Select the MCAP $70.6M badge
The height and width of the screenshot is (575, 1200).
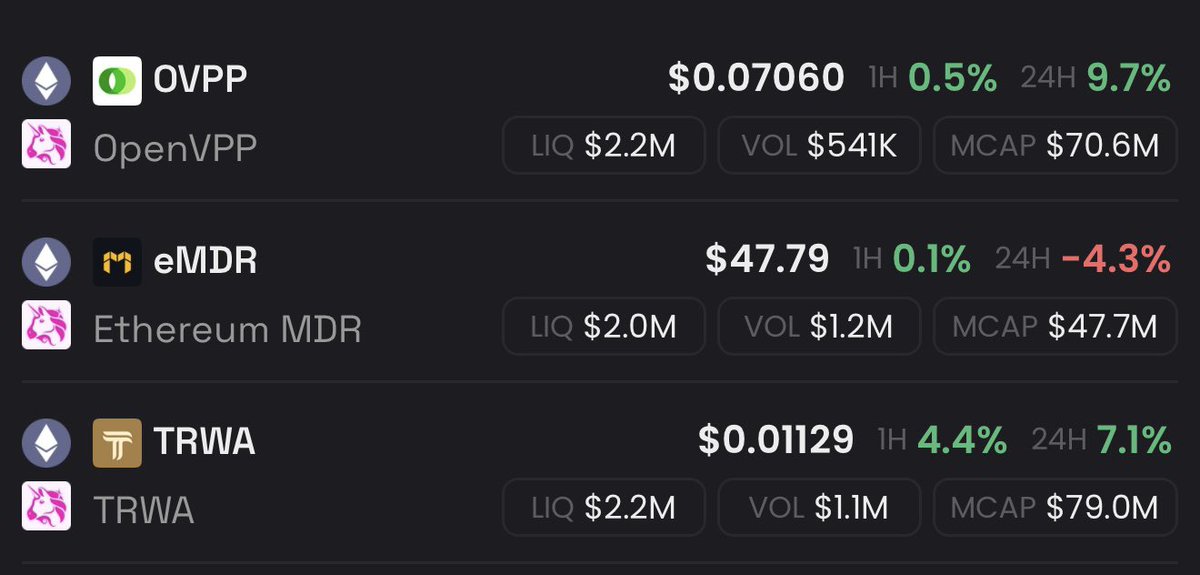tap(1055, 146)
